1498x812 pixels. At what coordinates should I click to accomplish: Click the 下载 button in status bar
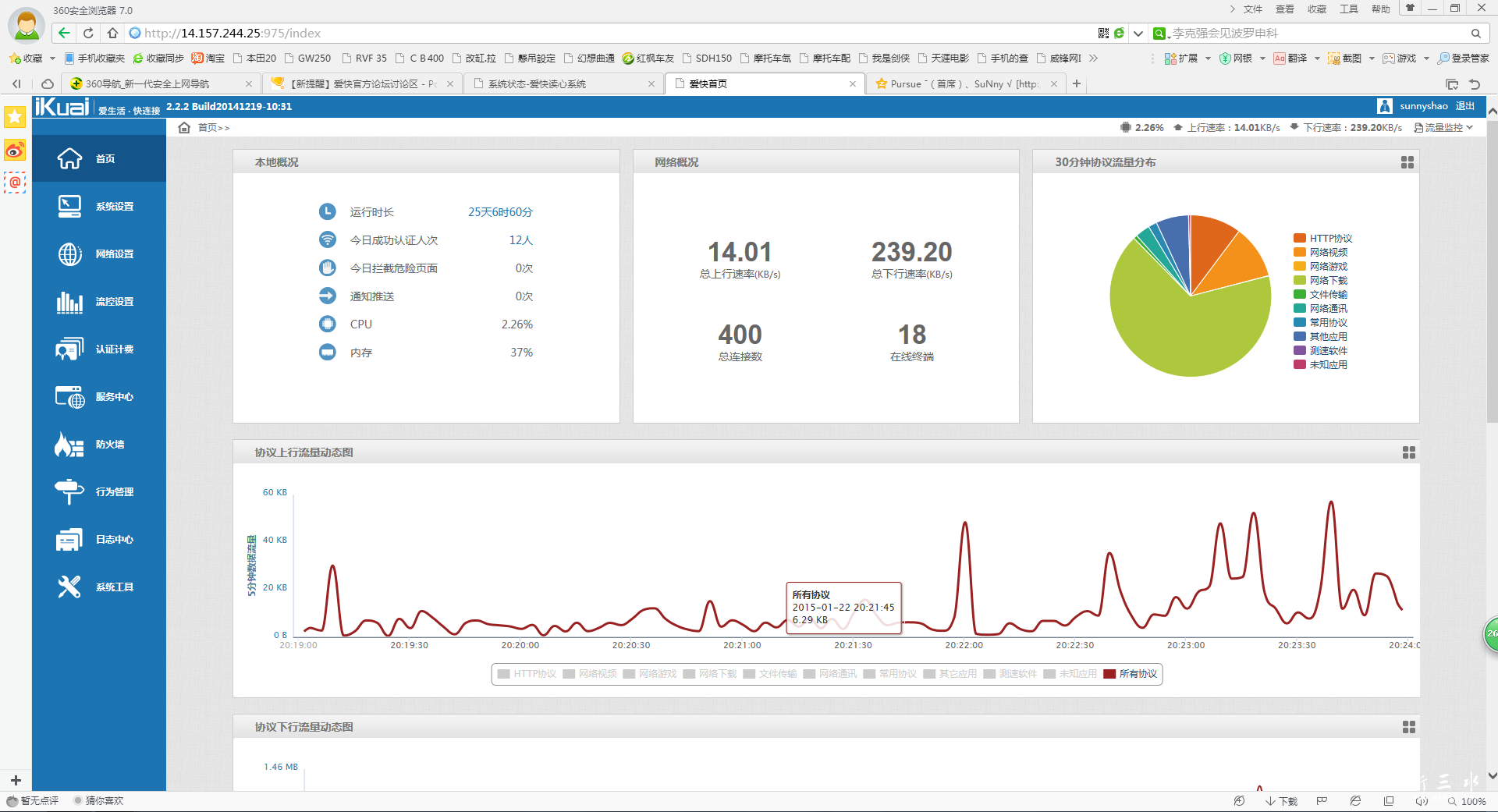click(x=1281, y=801)
